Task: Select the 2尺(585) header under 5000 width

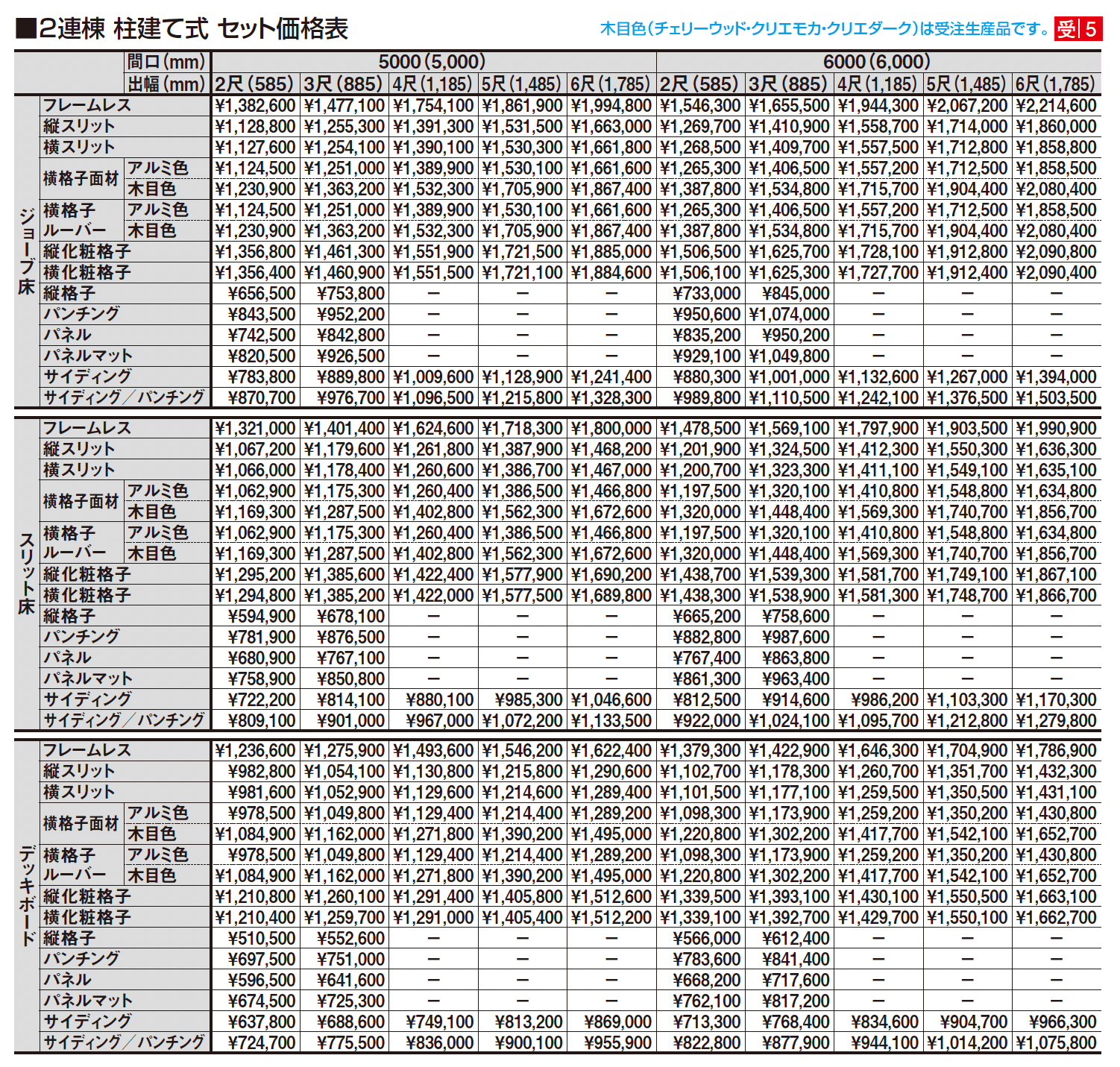Action: pyautogui.click(x=255, y=84)
